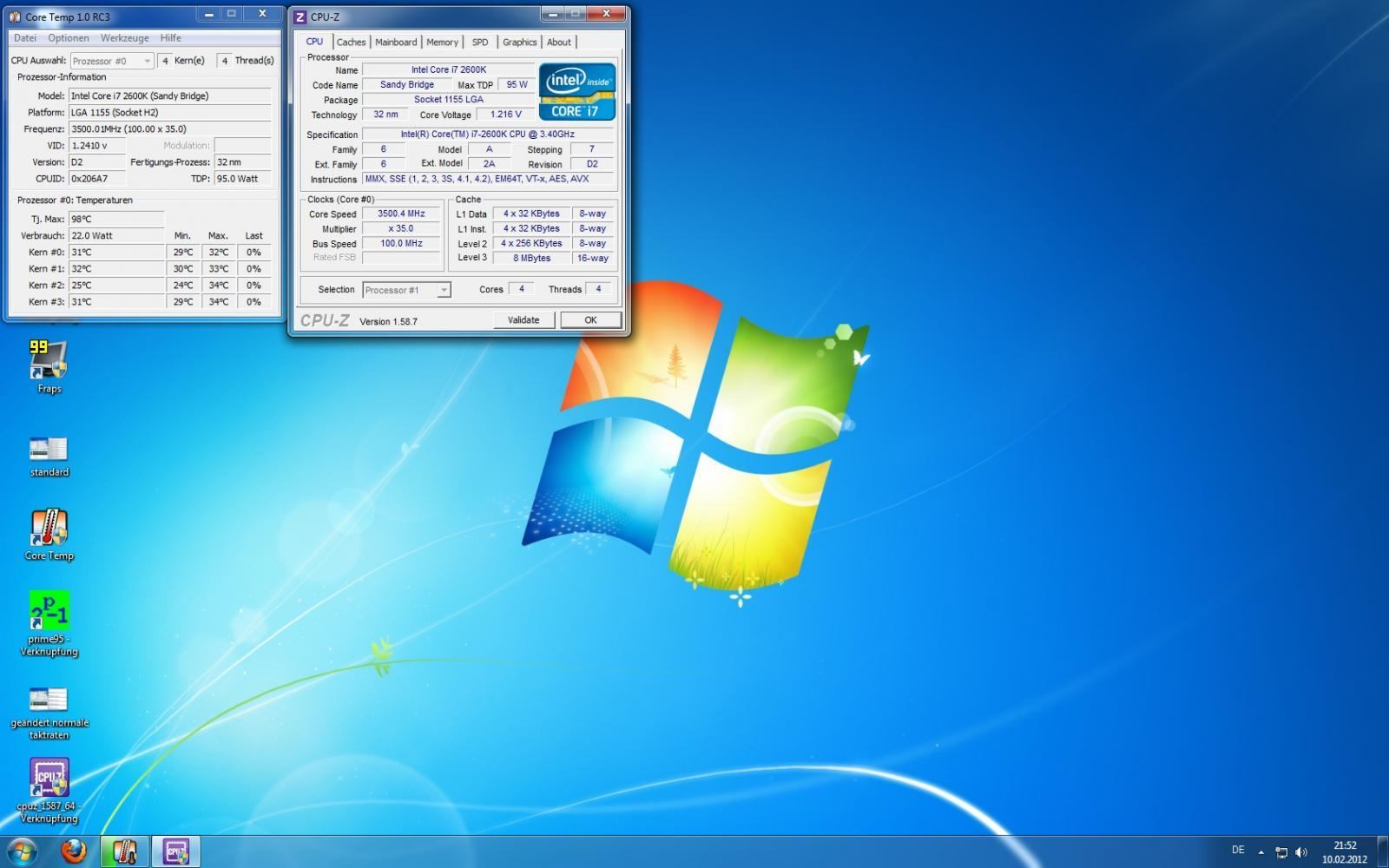The image size is (1389, 868).
Task: Click the Package value Socket 1155 LGA
Action: pos(449,100)
